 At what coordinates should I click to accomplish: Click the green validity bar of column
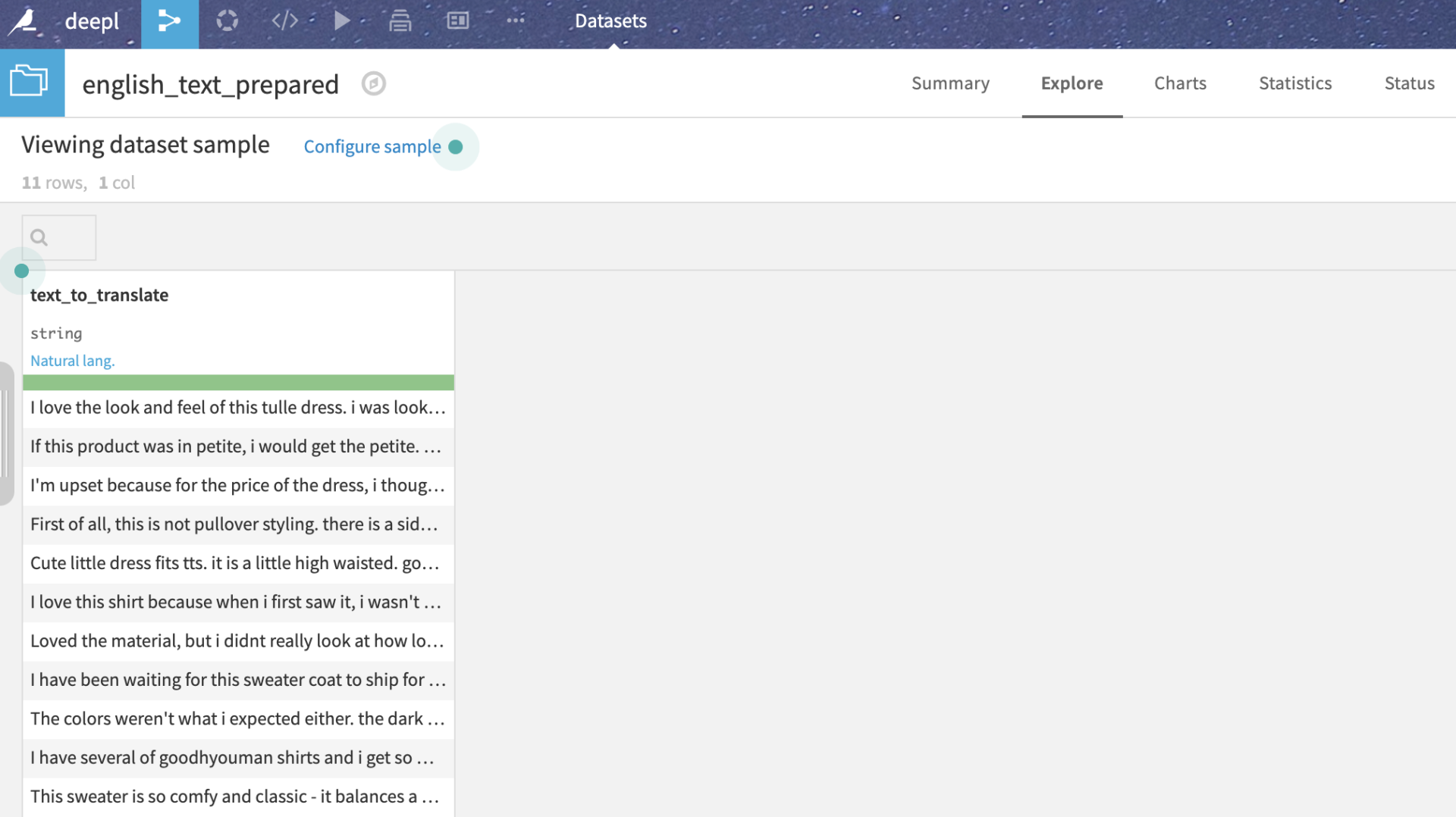238,383
